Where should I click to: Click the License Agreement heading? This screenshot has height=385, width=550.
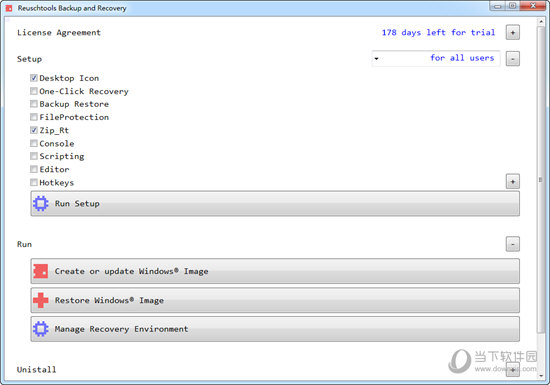click(x=59, y=33)
